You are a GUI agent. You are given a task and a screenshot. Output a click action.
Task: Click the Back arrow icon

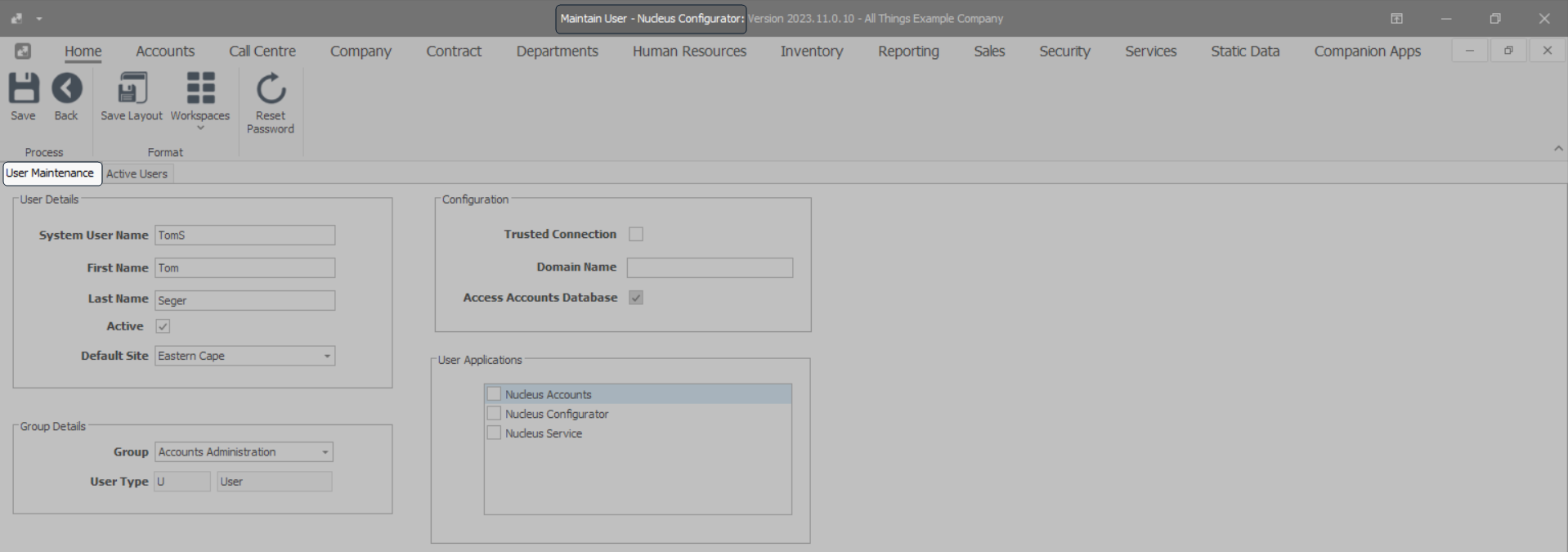coord(66,89)
